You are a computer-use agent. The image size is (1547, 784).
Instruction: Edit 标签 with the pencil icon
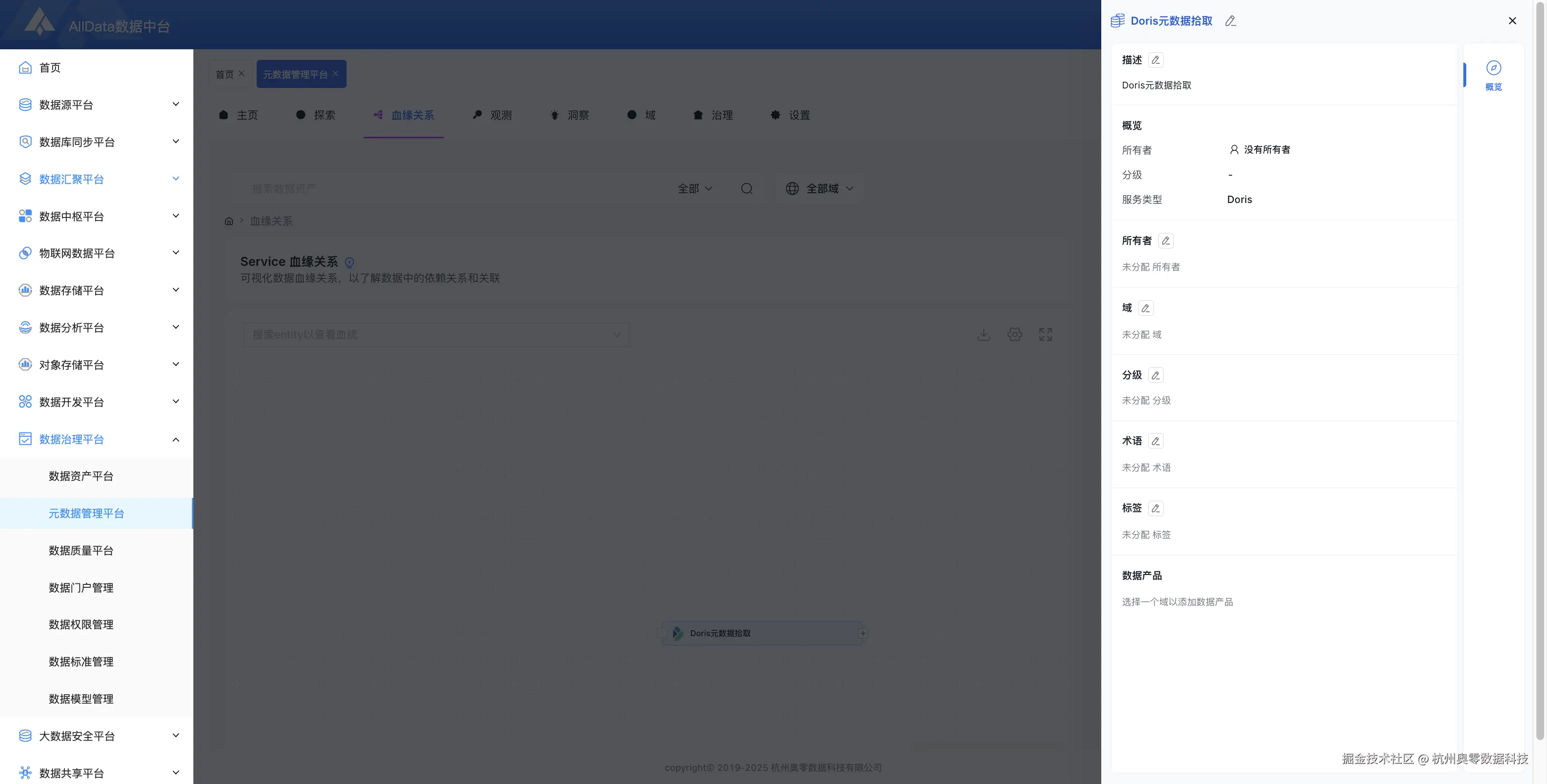tap(1155, 508)
